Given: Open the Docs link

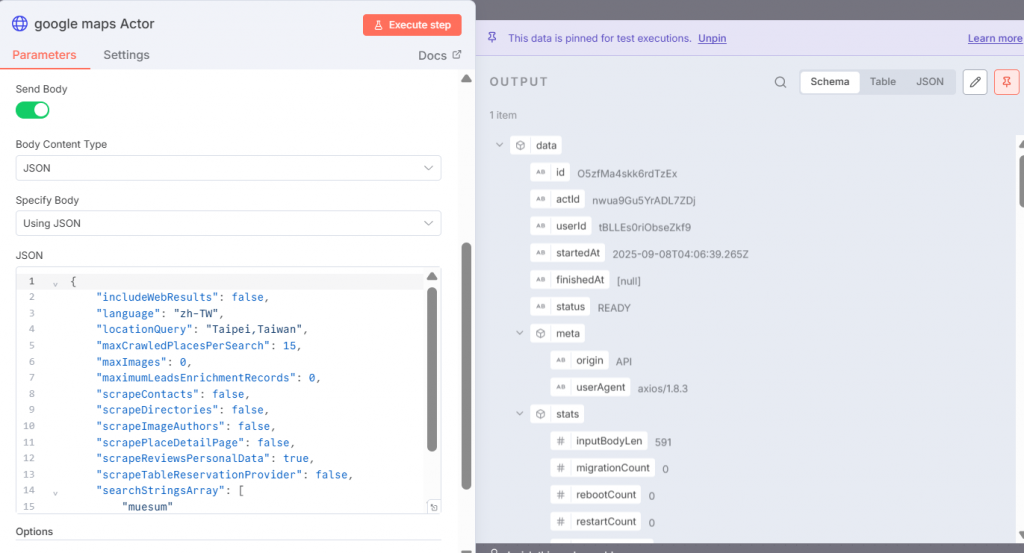Looking at the screenshot, I should (432, 55).
